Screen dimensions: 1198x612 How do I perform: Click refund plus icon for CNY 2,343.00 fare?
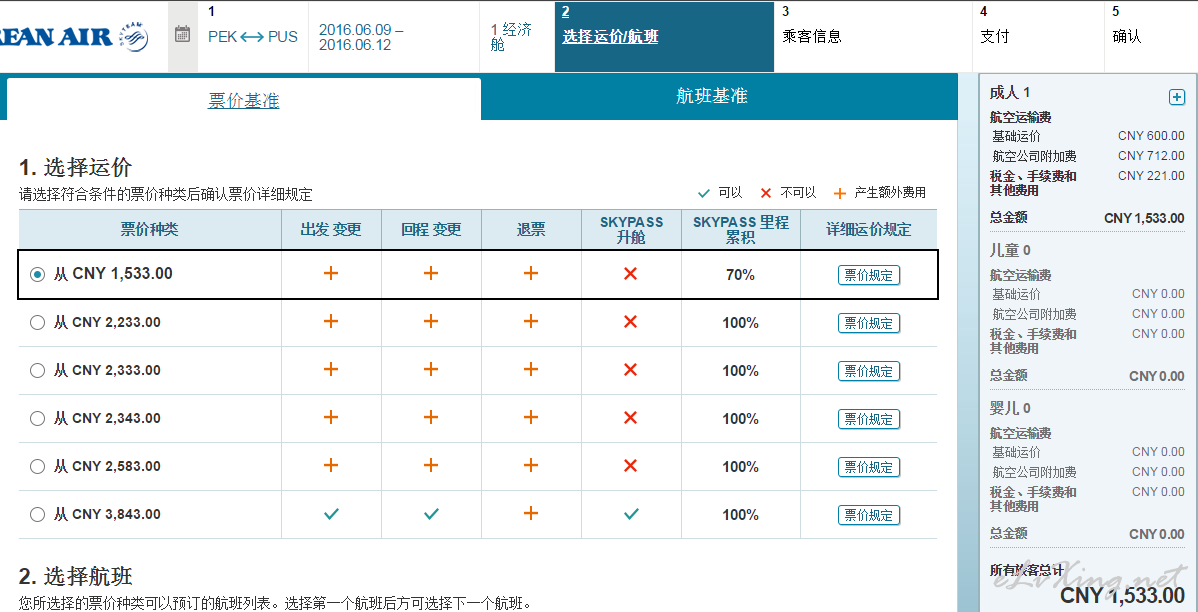point(531,417)
